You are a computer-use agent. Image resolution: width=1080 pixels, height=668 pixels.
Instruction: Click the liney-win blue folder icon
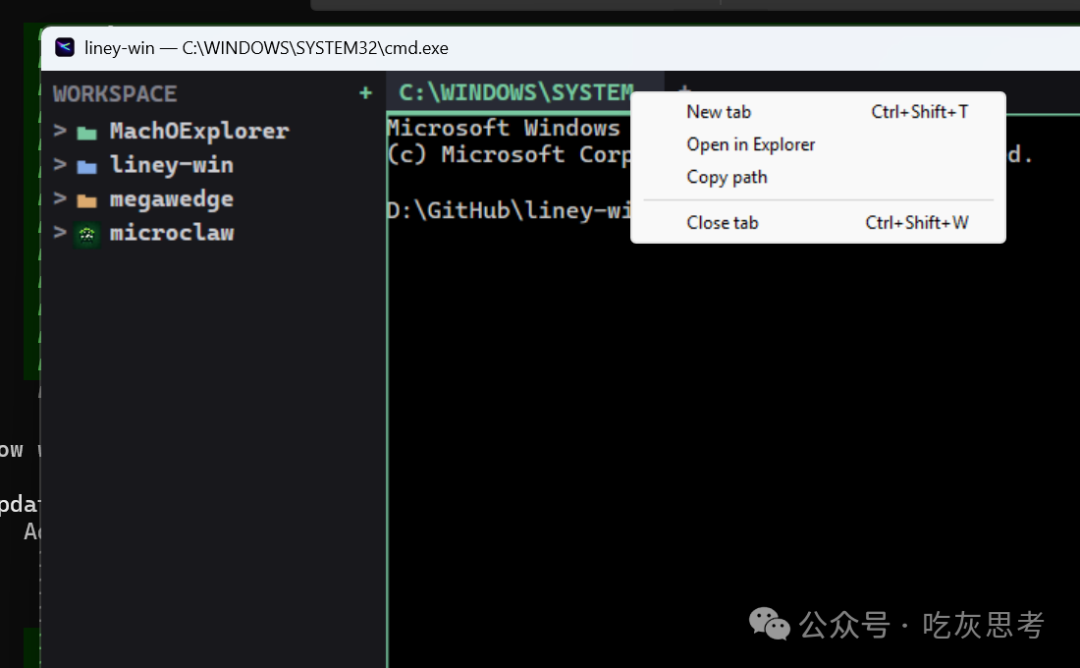87,166
